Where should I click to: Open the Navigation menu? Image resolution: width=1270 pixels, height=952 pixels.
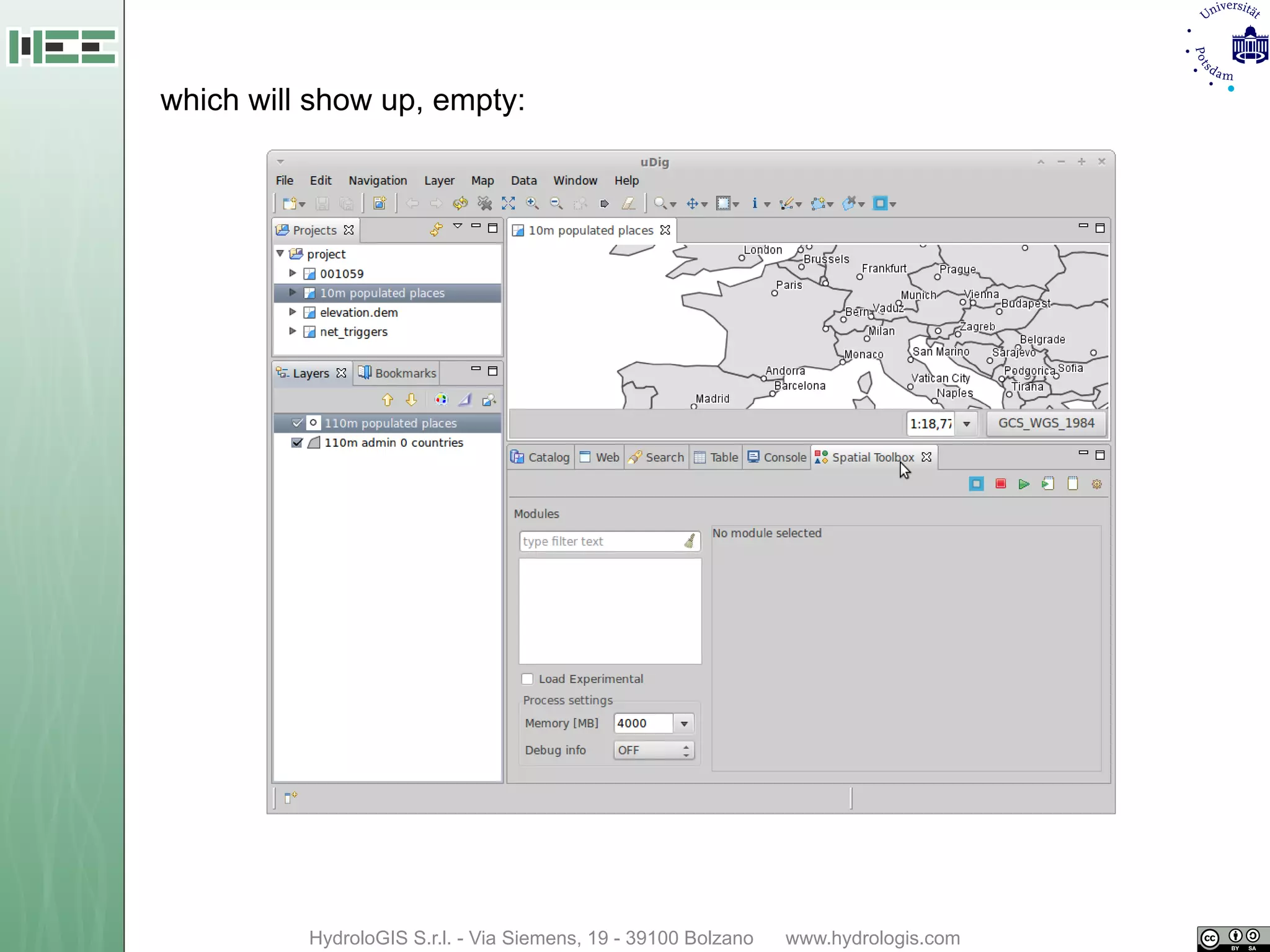click(x=378, y=180)
